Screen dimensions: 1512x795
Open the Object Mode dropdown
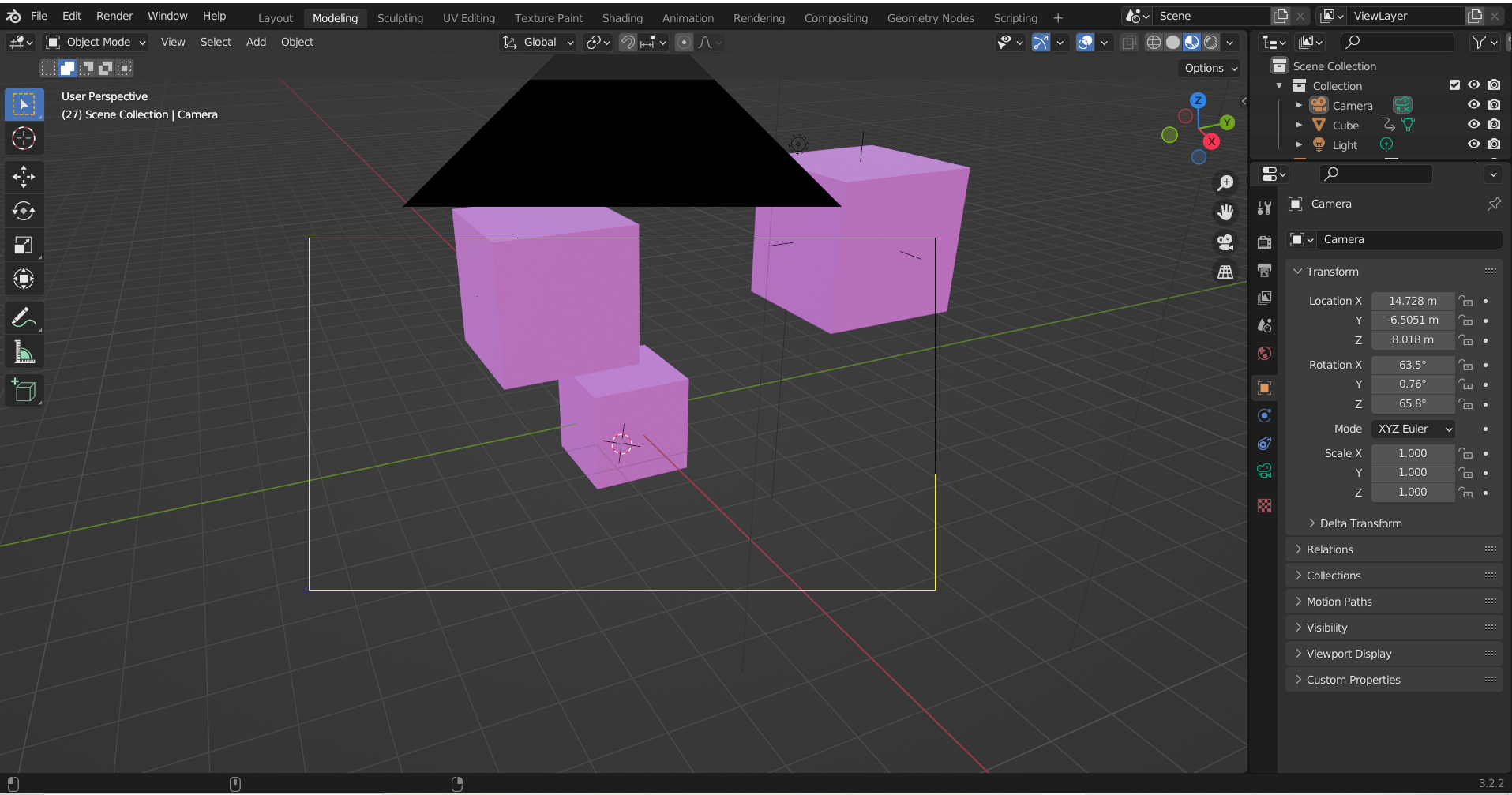coord(96,43)
